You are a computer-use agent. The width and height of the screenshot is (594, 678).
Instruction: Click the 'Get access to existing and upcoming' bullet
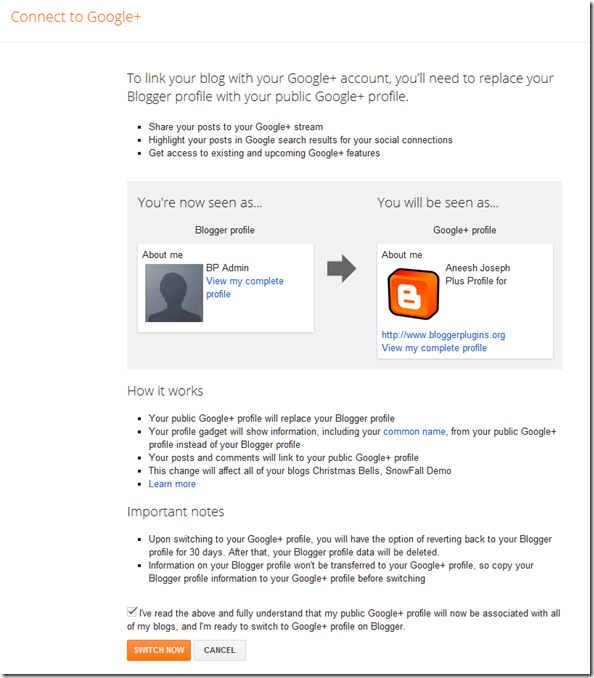tap(264, 153)
